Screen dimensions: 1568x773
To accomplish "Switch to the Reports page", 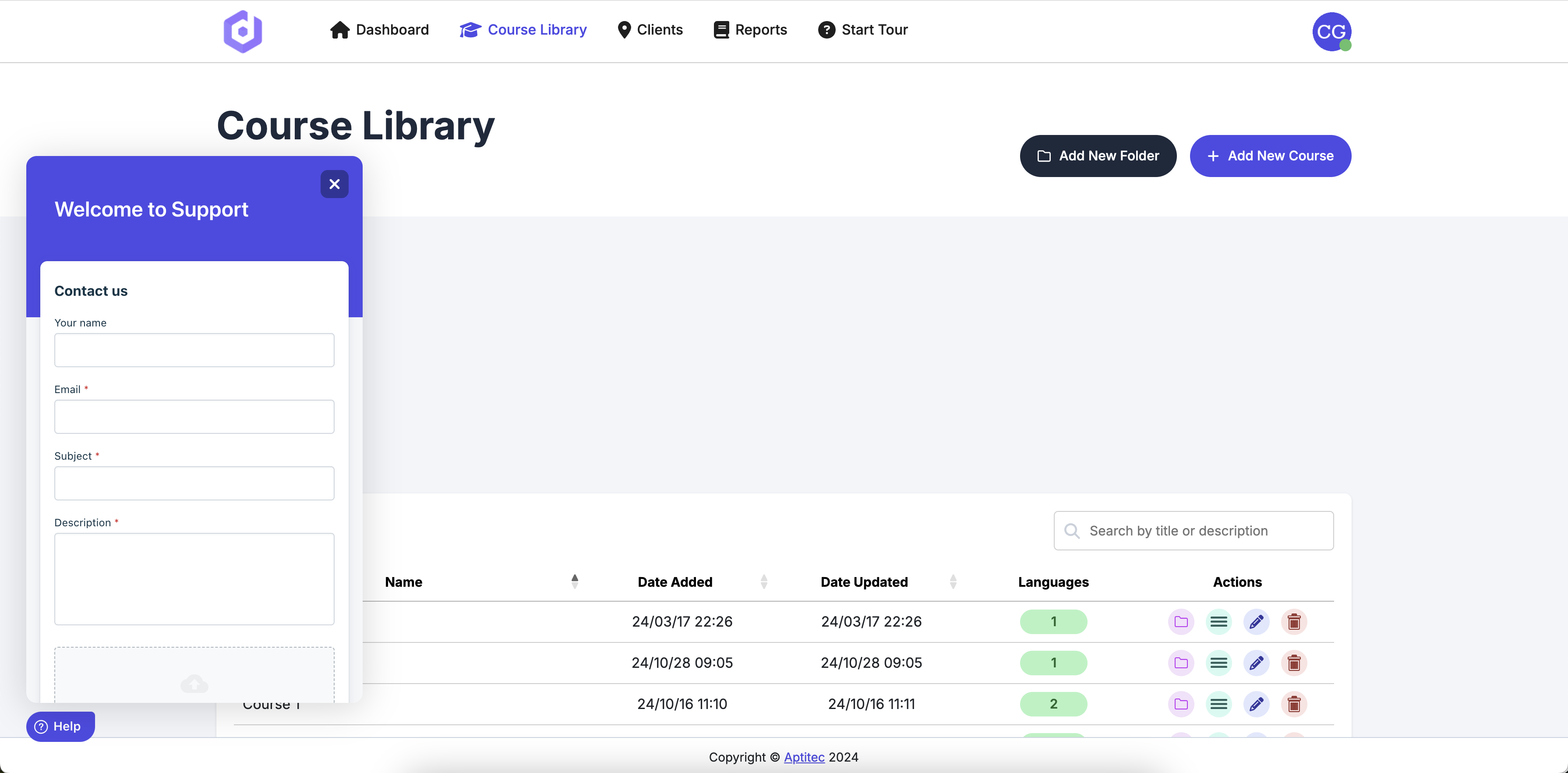I will [749, 29].
